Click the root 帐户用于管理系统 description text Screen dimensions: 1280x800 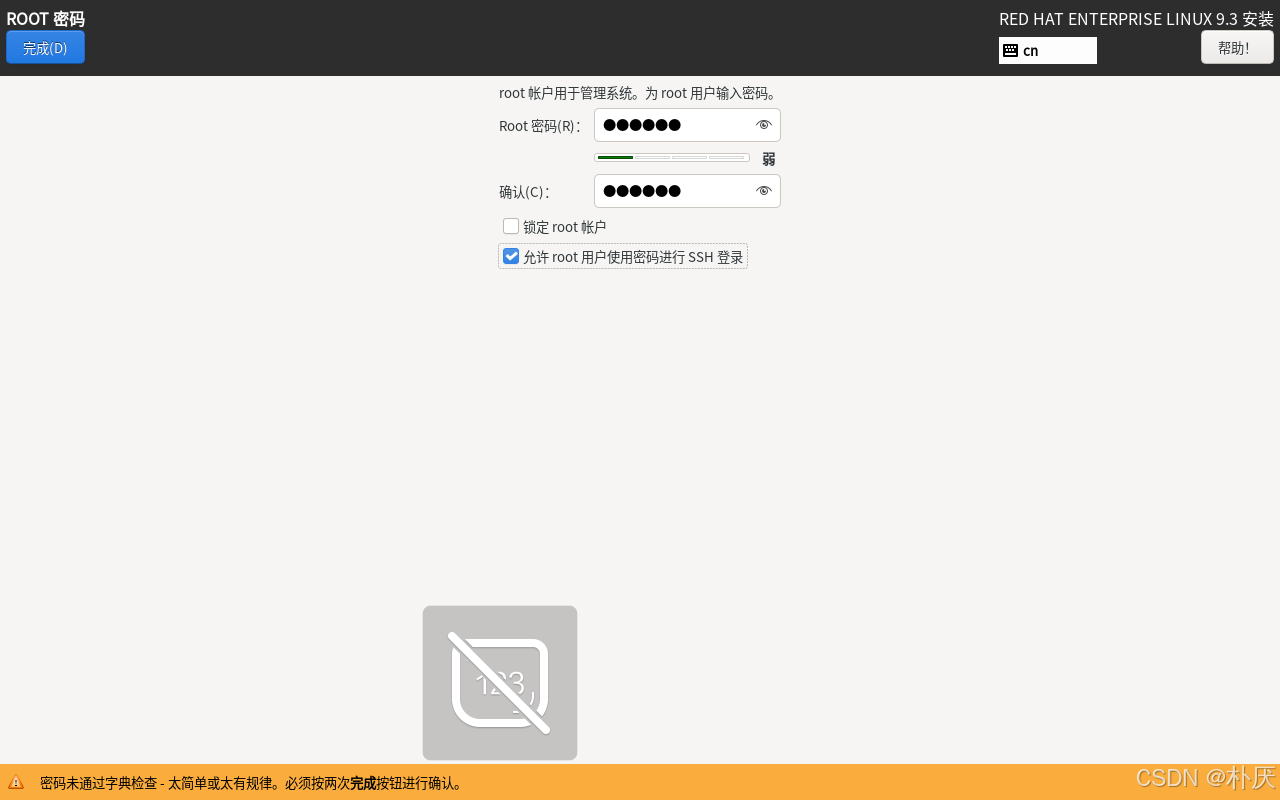pyautogui.click(x=638, y=93)
